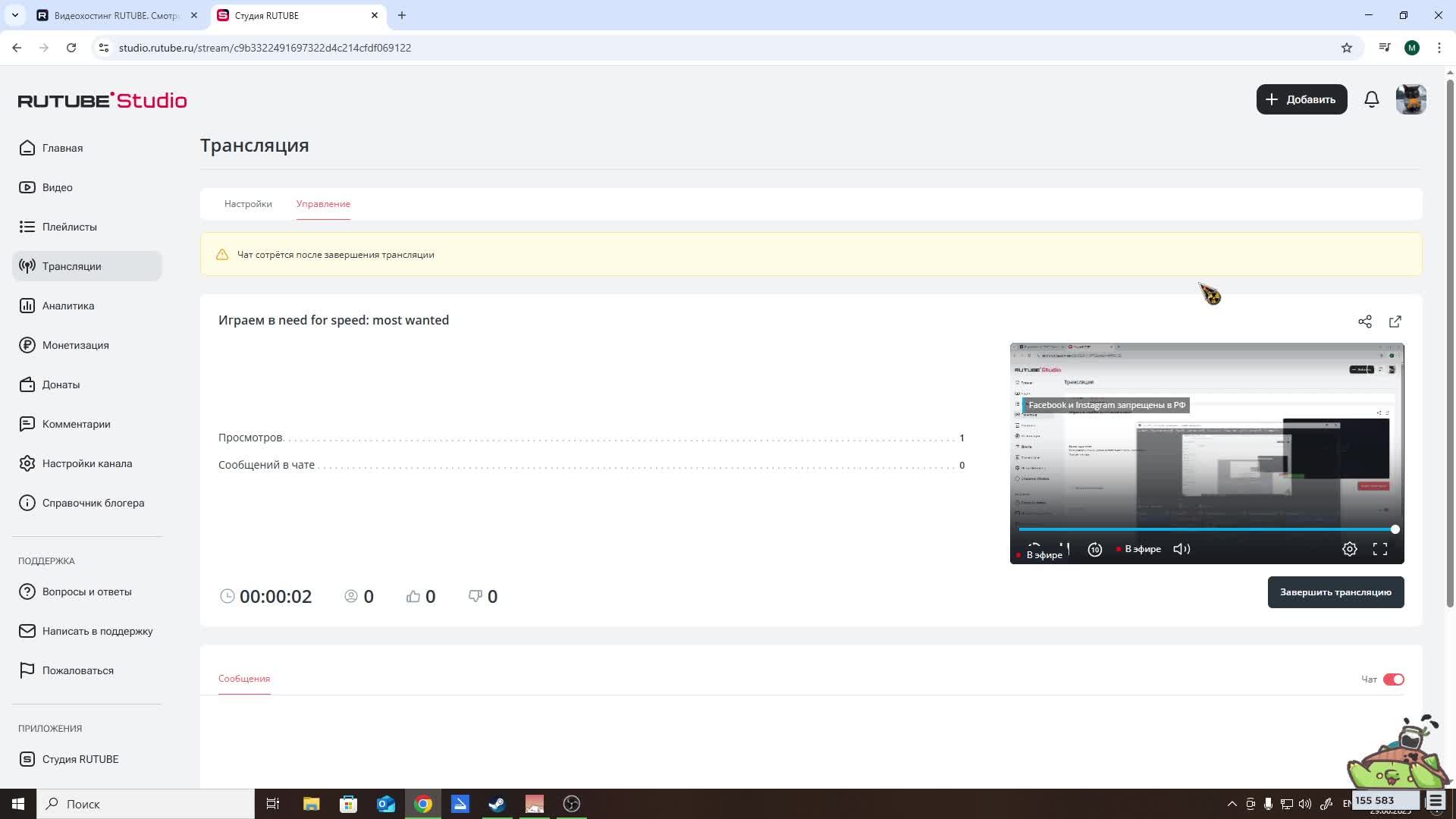The height and width of the screenshot is (819, 1456).
Task: Select the Управление tab
Action: (x=323, y=204)
